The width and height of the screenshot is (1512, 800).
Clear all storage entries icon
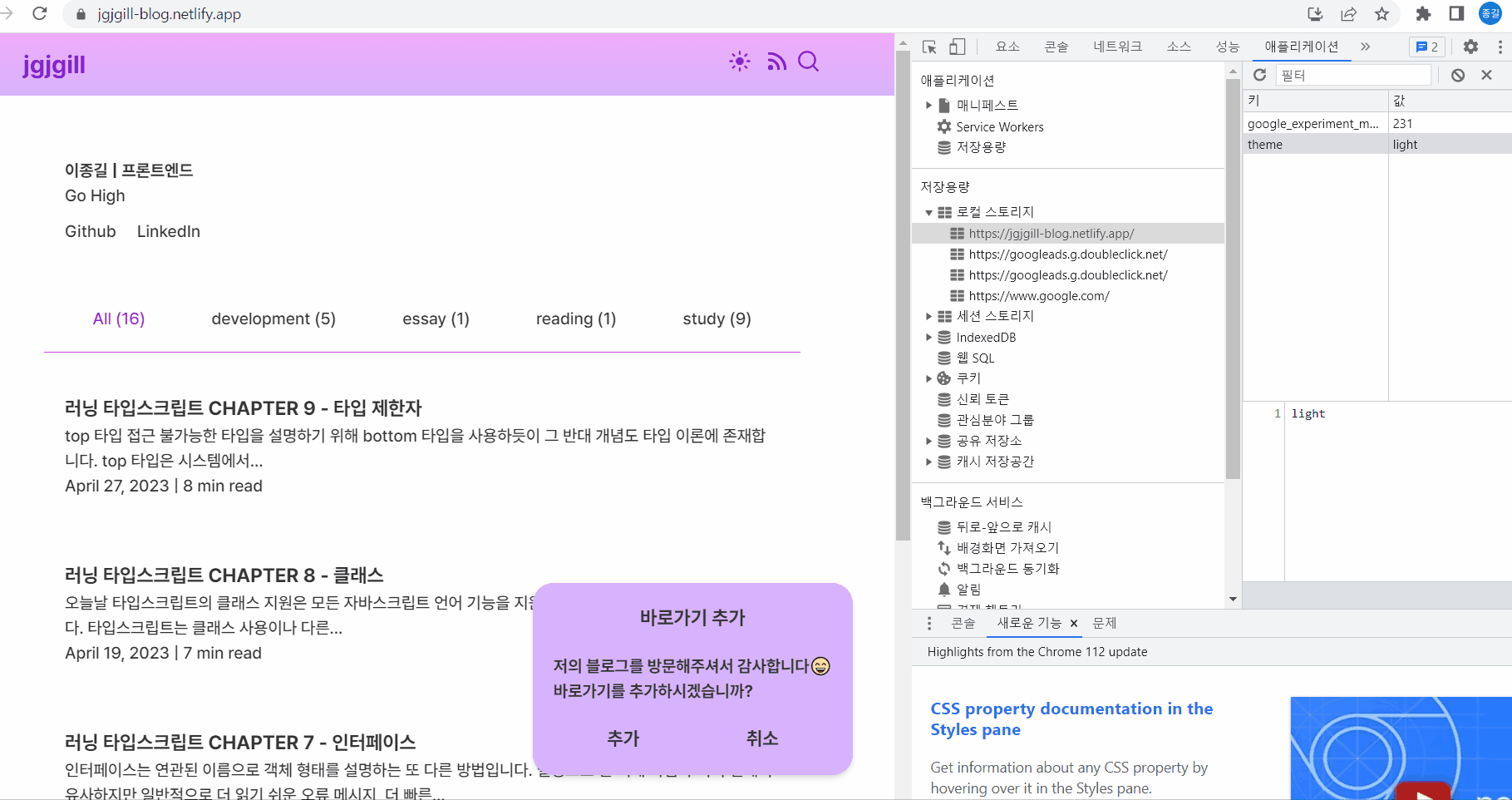point(1457,76)
